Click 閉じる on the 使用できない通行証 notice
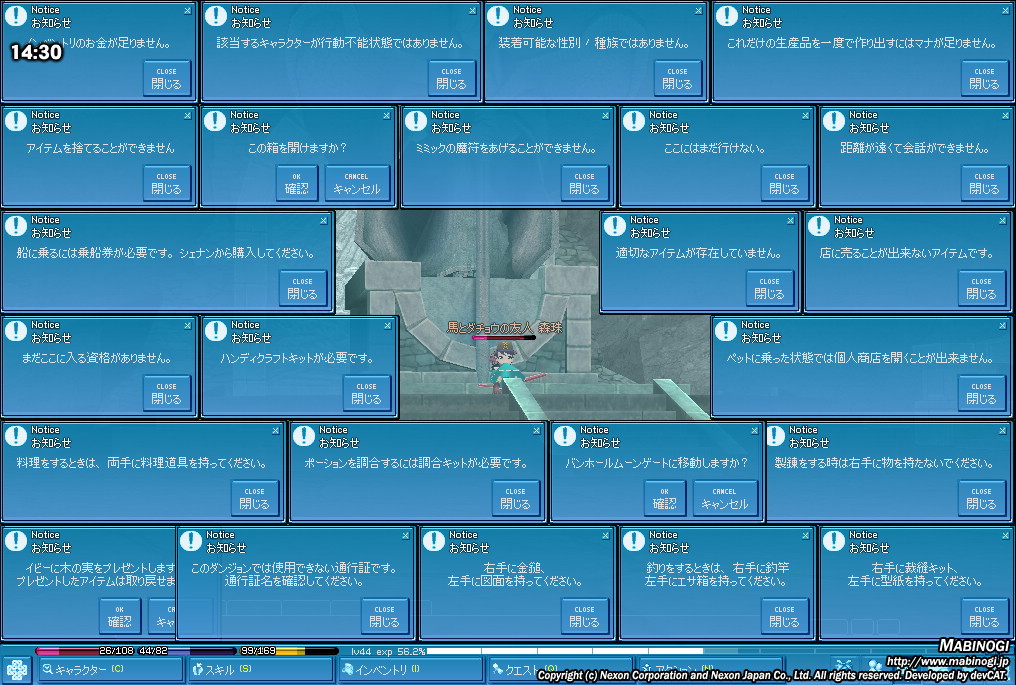The width and height of the screenshot is (1016, 685). [384, 616]
